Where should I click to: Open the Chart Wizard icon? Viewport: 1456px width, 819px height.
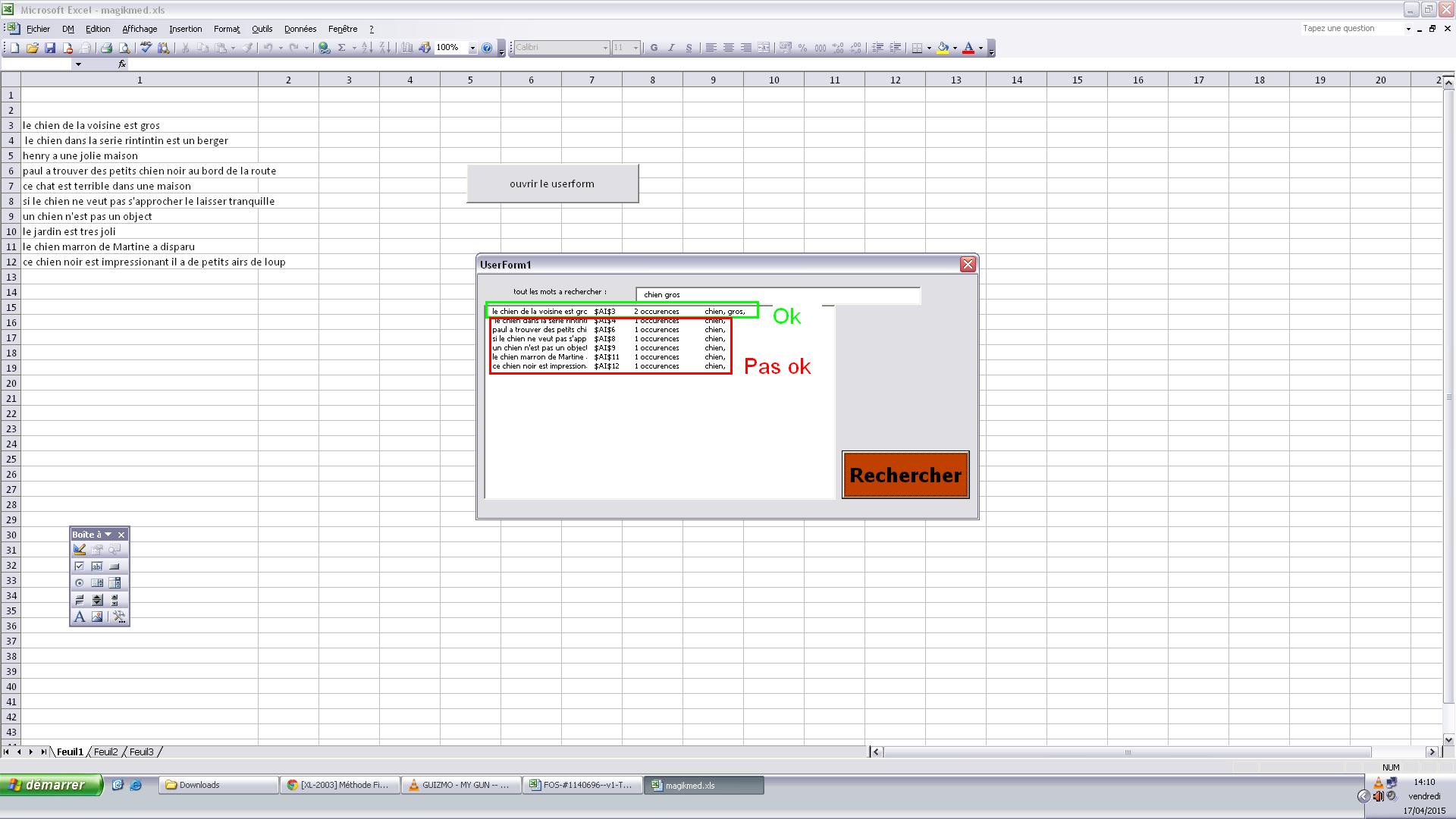coord(407,48)
